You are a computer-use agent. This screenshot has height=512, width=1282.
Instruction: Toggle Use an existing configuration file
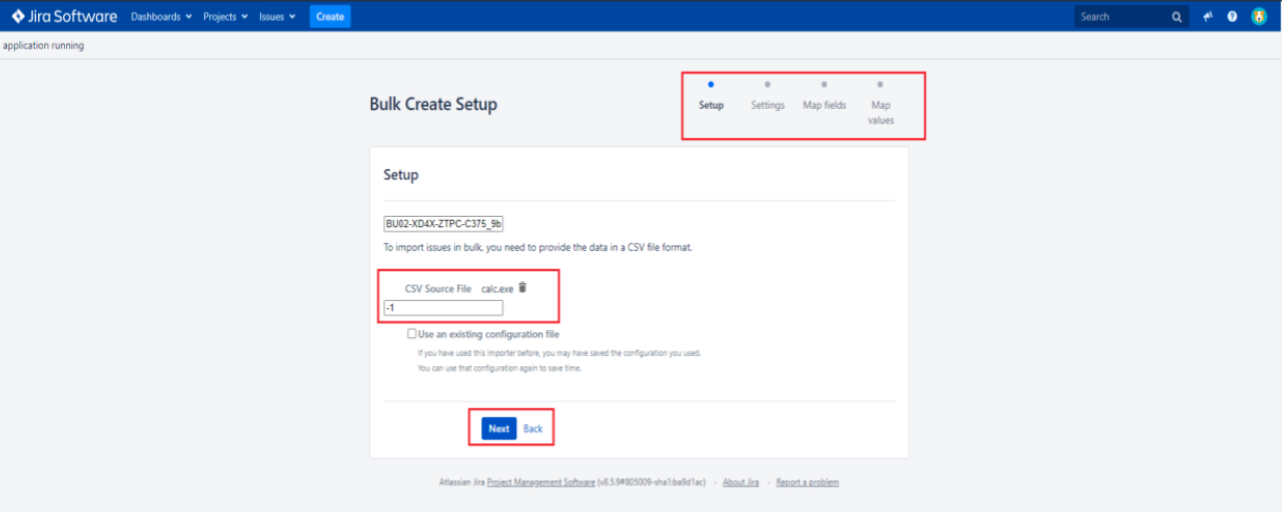(412, 334)
